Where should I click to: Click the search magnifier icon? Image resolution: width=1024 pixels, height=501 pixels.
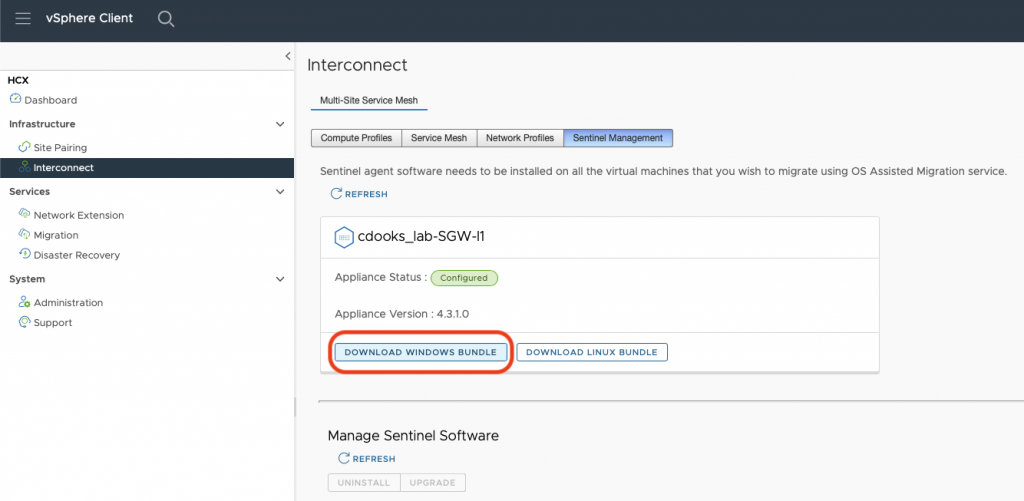coord(166,19)
